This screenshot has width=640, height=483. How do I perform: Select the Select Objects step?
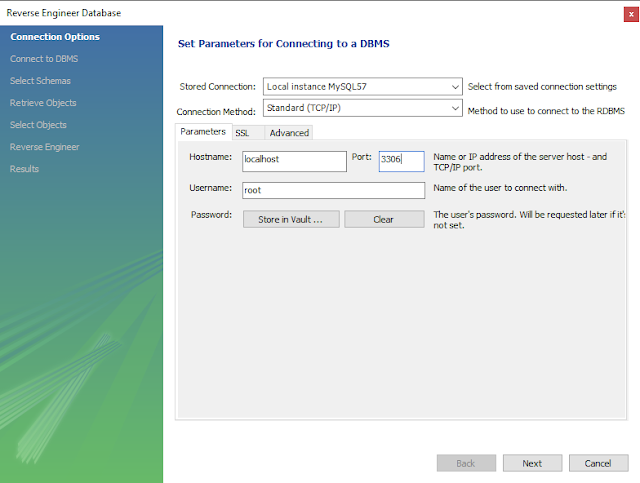[x=38, y=125]
